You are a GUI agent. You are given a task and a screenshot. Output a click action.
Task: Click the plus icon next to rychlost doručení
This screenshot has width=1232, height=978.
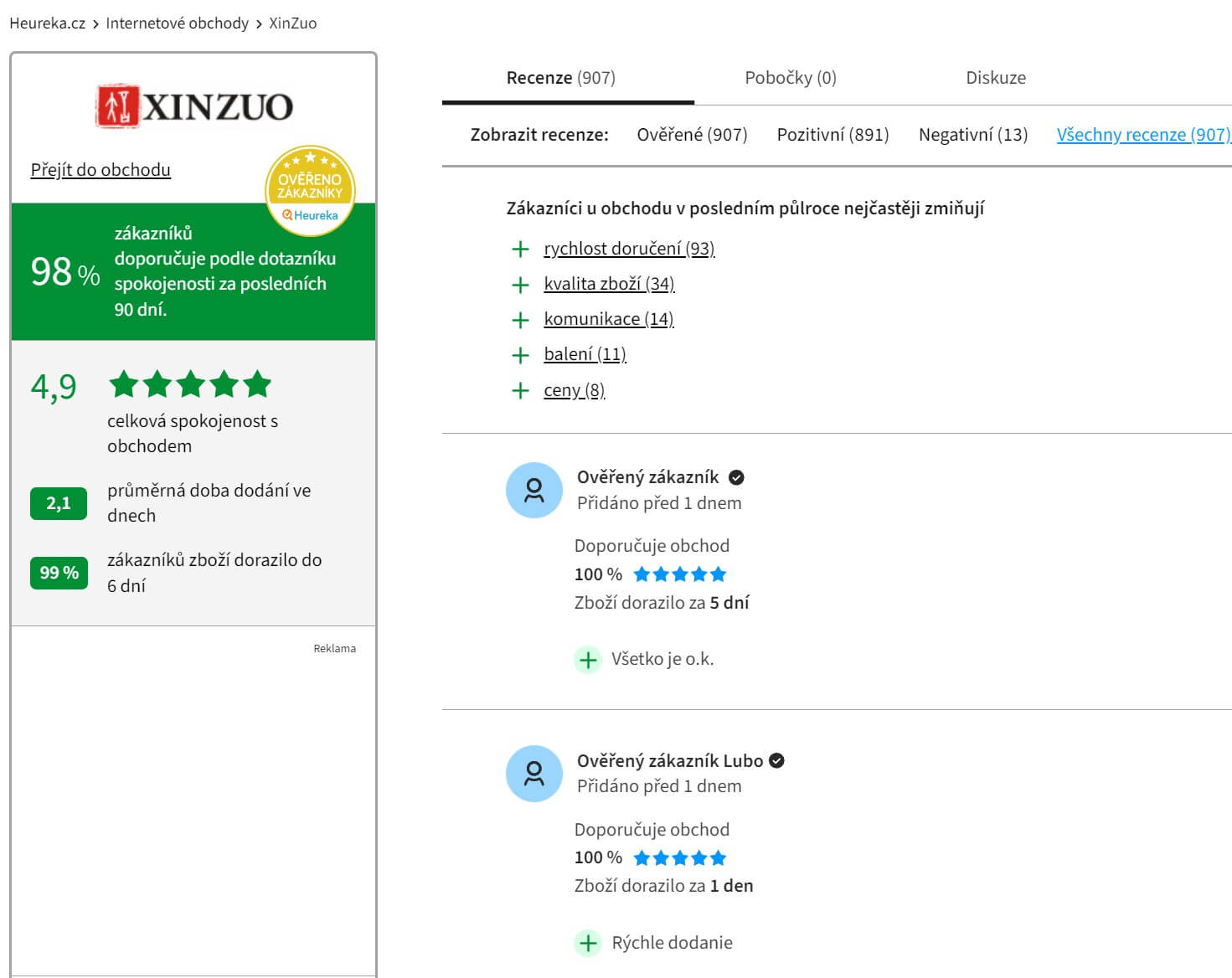pyautogui.click(x=520, y=249)
